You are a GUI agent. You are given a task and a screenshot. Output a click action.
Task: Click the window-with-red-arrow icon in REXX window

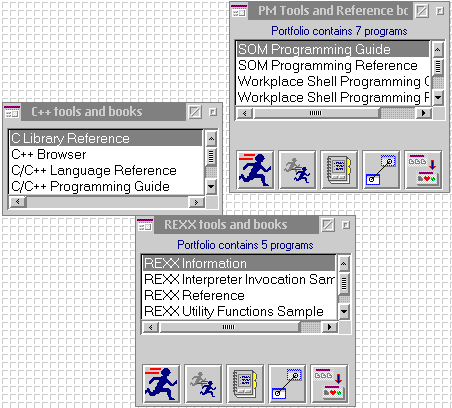(329, 384)
